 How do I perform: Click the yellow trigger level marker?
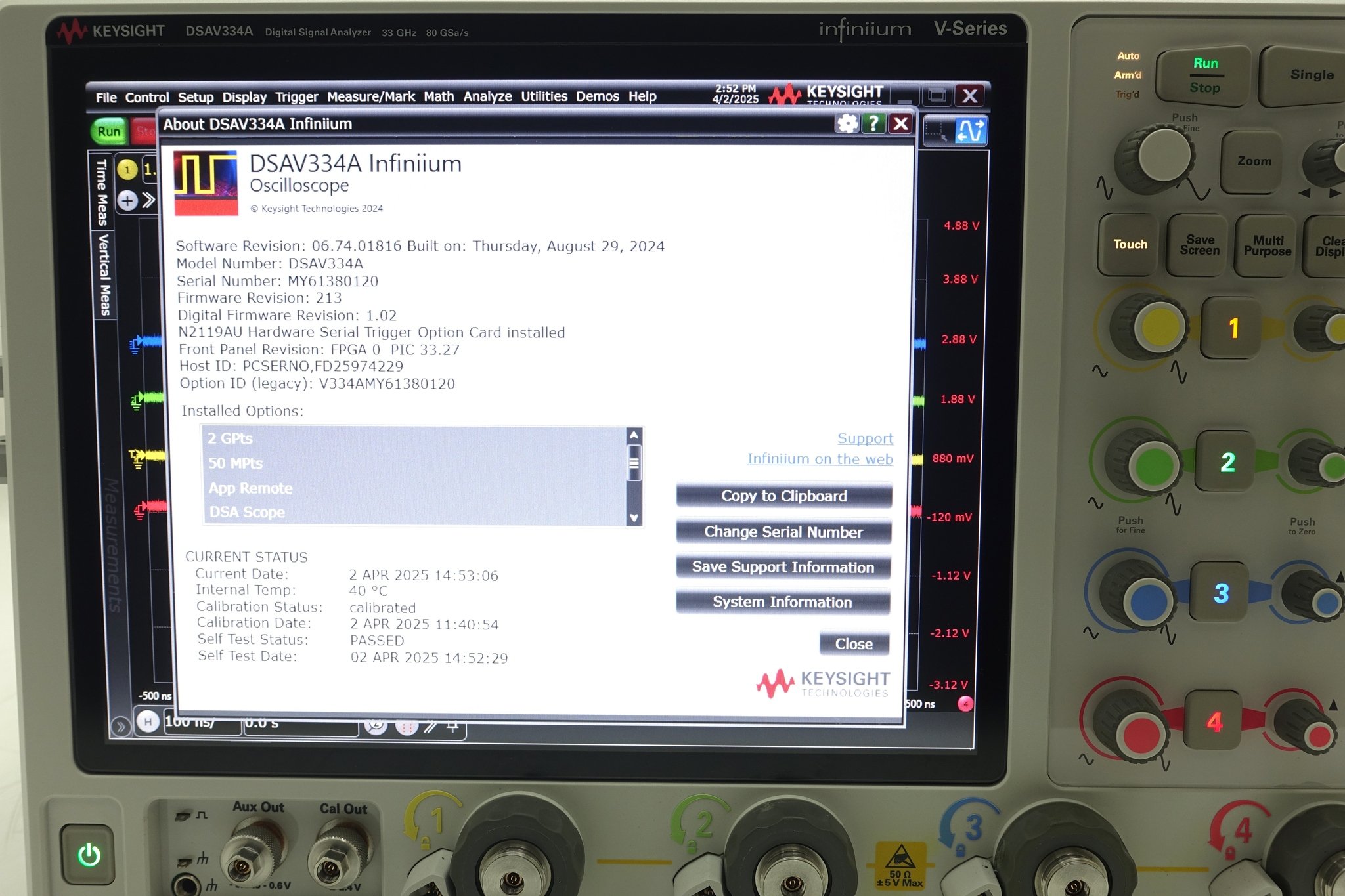pos(137,458)
